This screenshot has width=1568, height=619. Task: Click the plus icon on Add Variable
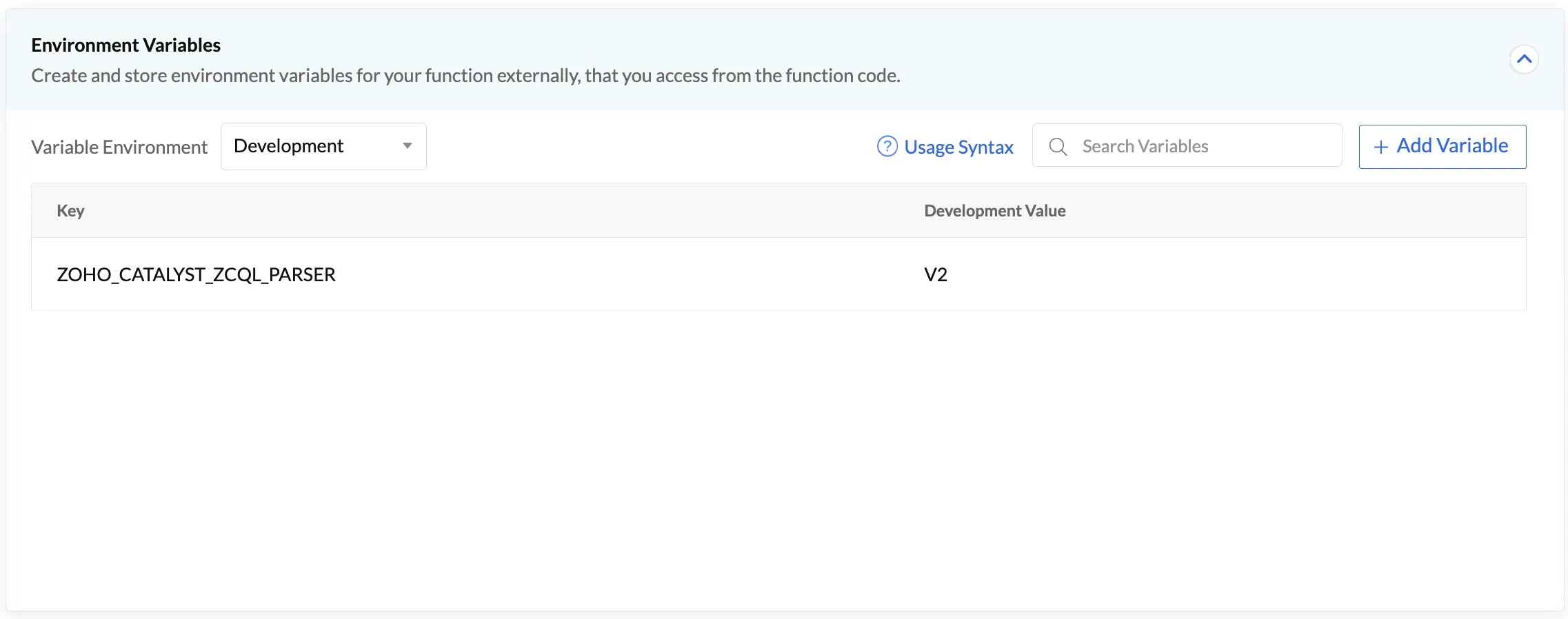[x=1380, y=147]
